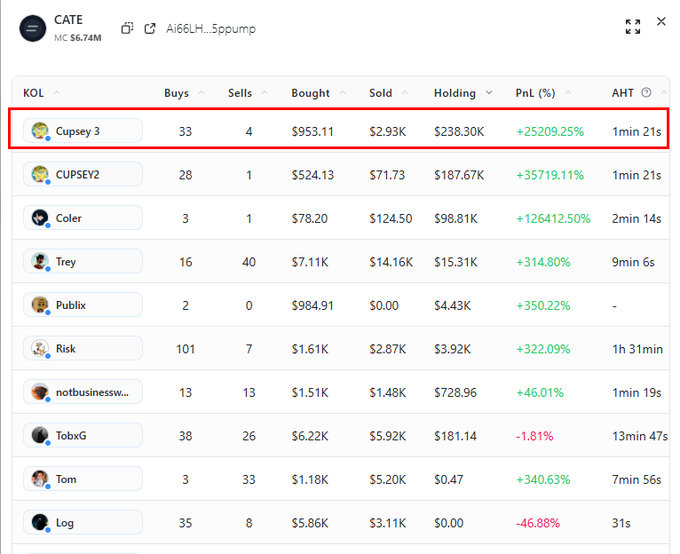
Task: Open Tom KOL profile chip
Action: pos(83,479)
